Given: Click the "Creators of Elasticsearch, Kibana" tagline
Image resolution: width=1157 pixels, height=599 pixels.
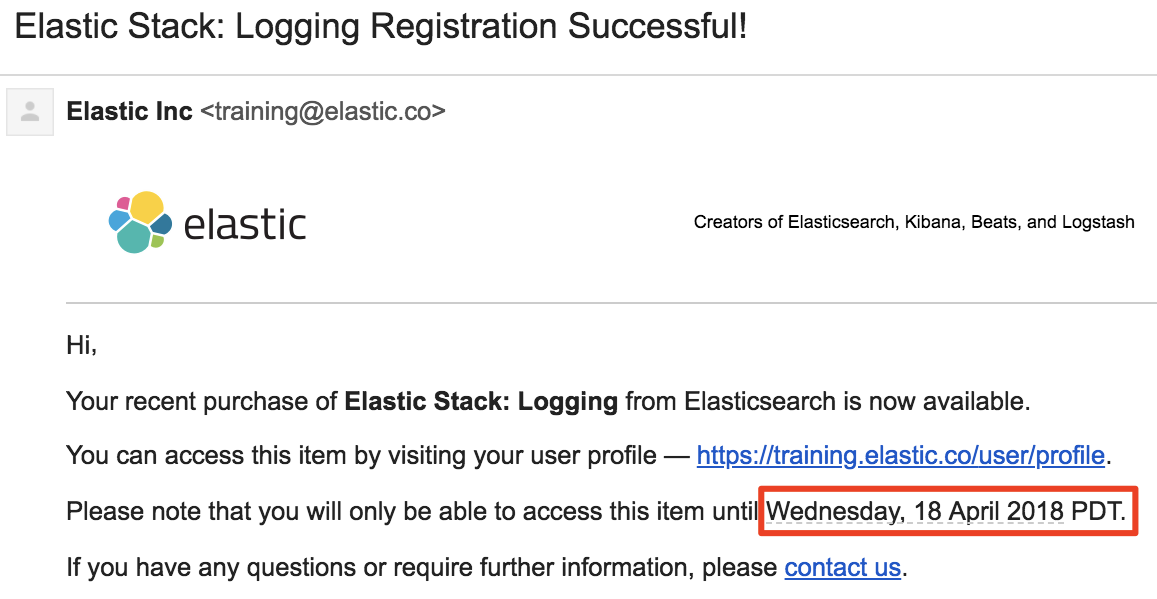Looking at the screenshot, I should coord(829,222).
